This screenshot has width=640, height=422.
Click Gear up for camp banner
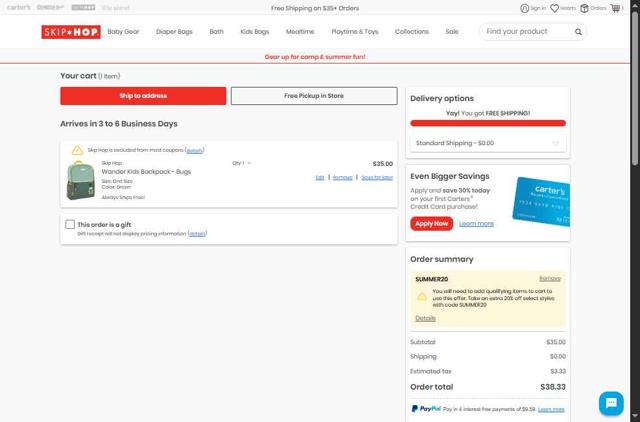coord(315,57)
